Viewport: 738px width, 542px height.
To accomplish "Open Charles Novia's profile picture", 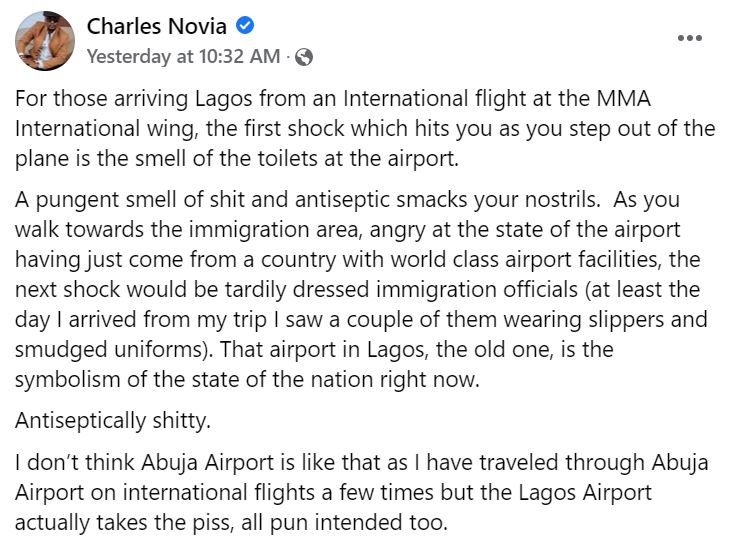I will (x=44, y=41).
